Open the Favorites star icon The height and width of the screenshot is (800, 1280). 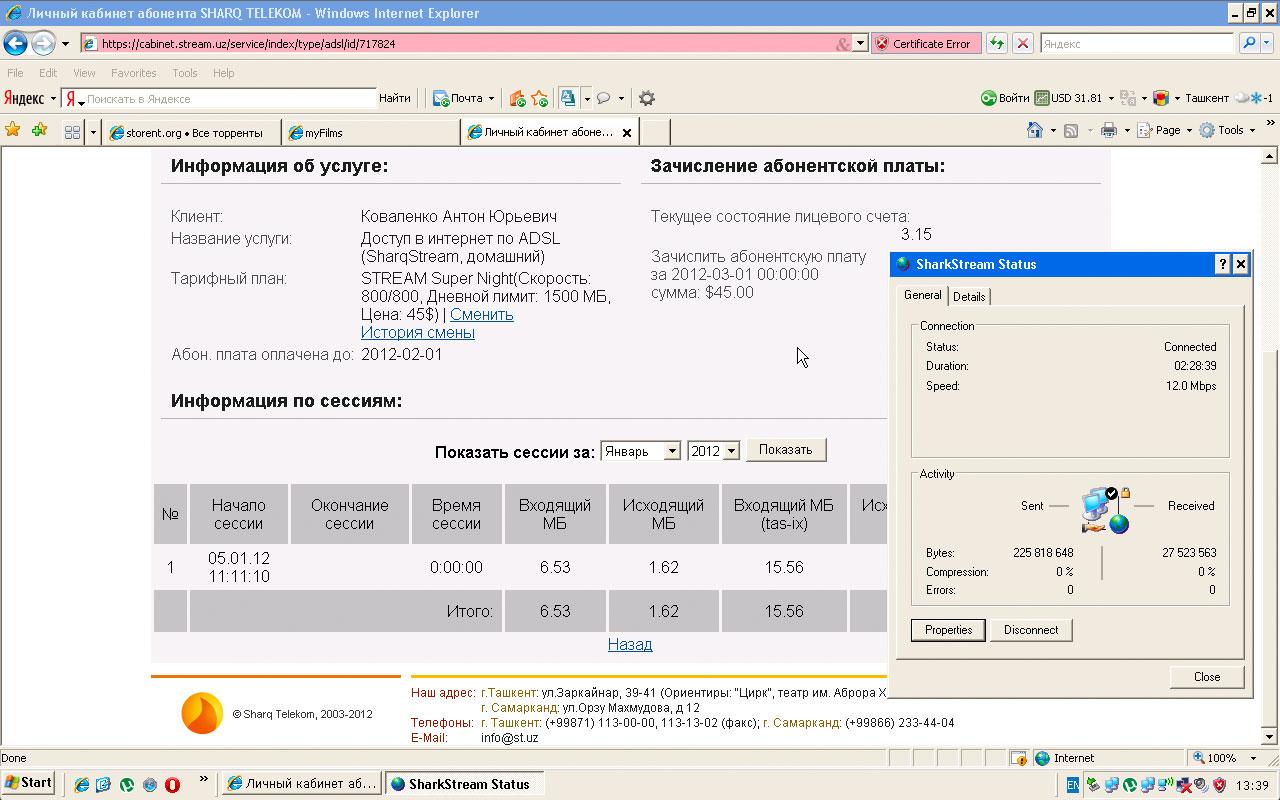click(13, 130)
